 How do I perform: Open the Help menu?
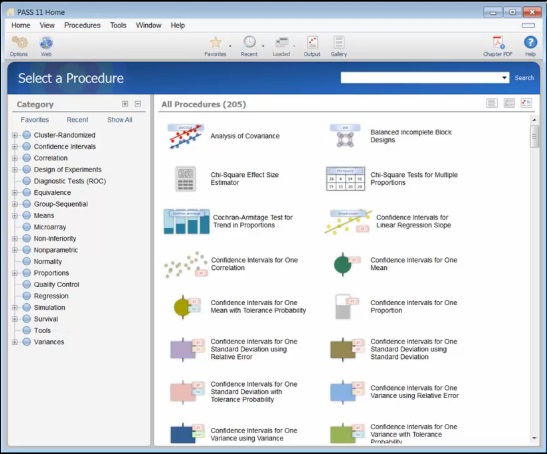point(178,25)
